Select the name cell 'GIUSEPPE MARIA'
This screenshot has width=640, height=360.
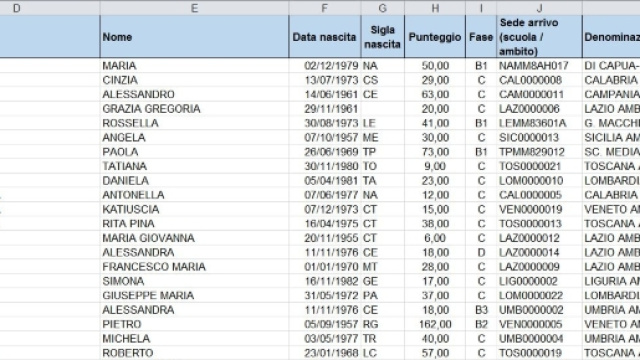click(x=194, y=295)
